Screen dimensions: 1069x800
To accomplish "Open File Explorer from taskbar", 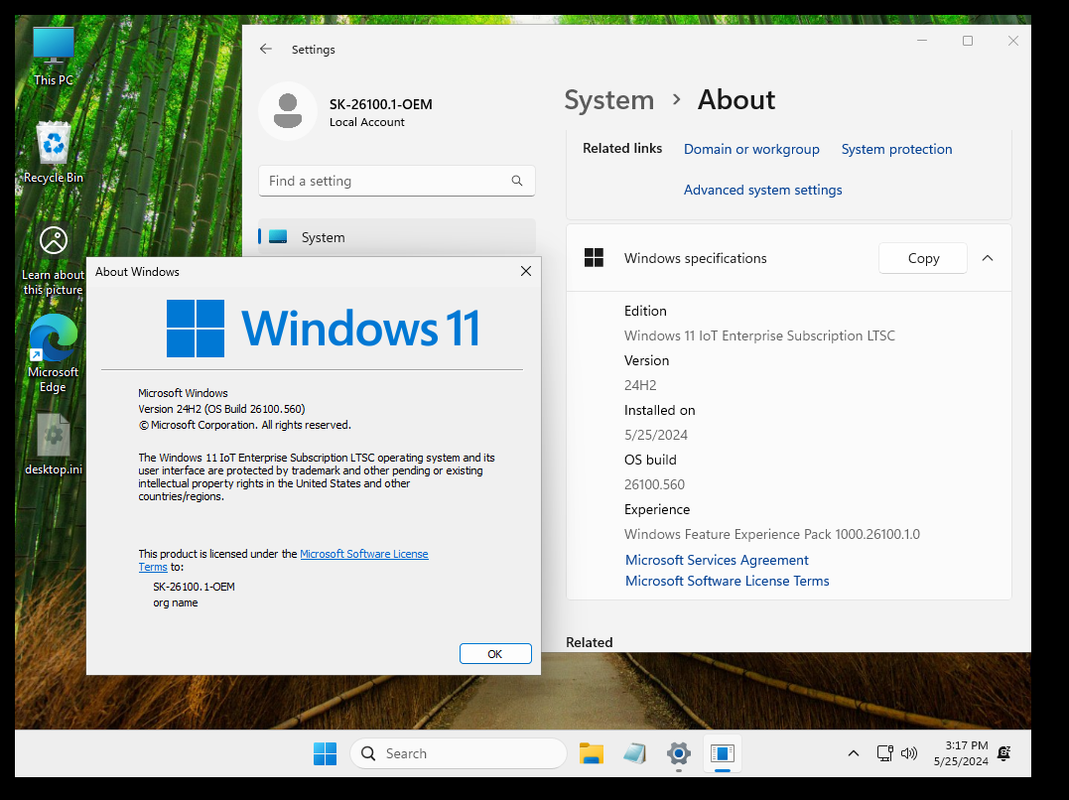I will tap(591, 754).
